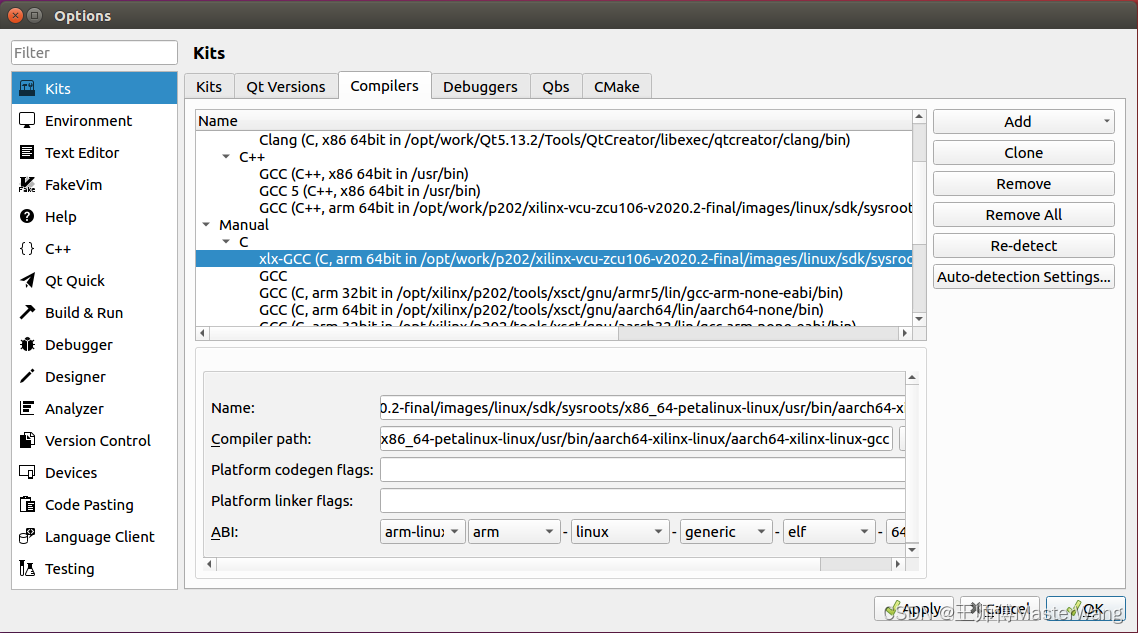
Task: Open the arm architecture dropdown
Action: 514,531
